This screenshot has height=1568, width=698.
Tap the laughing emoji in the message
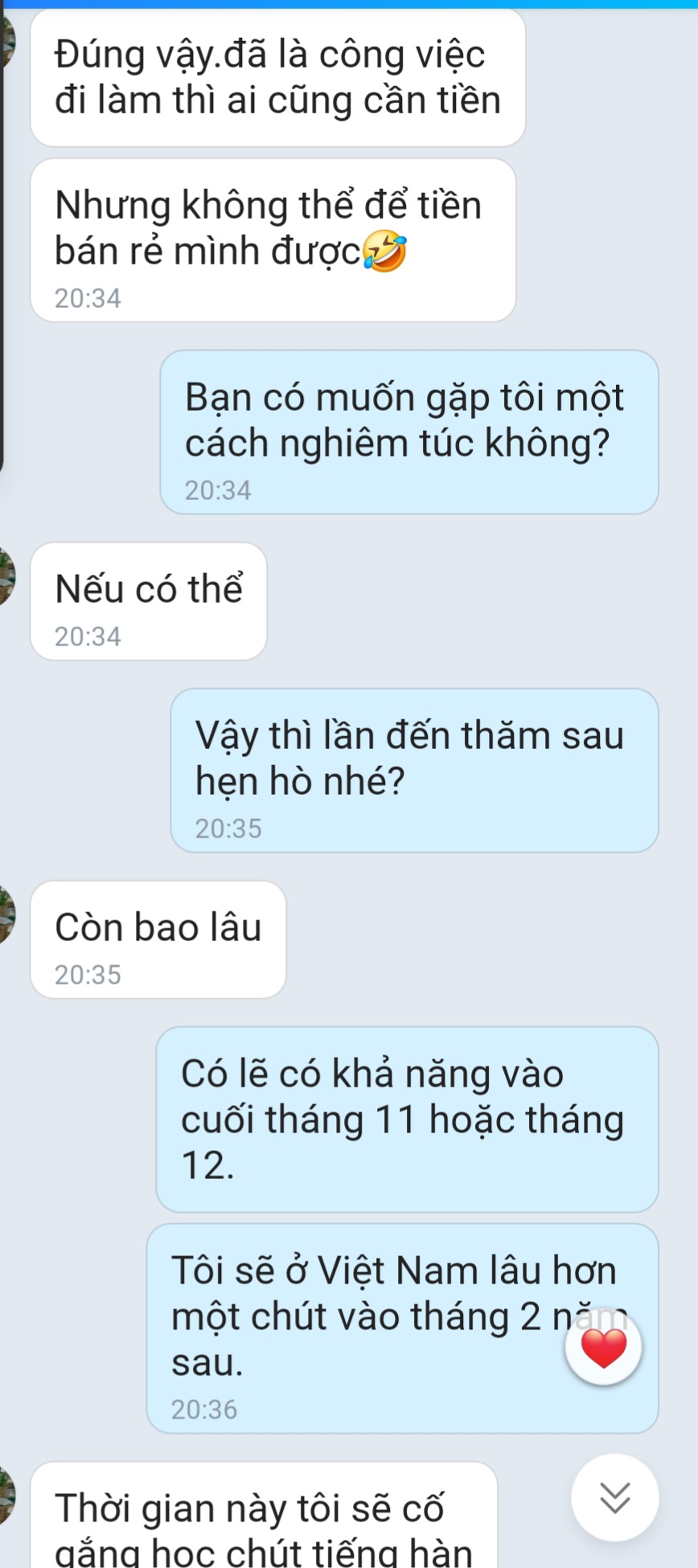pos(384,253)
